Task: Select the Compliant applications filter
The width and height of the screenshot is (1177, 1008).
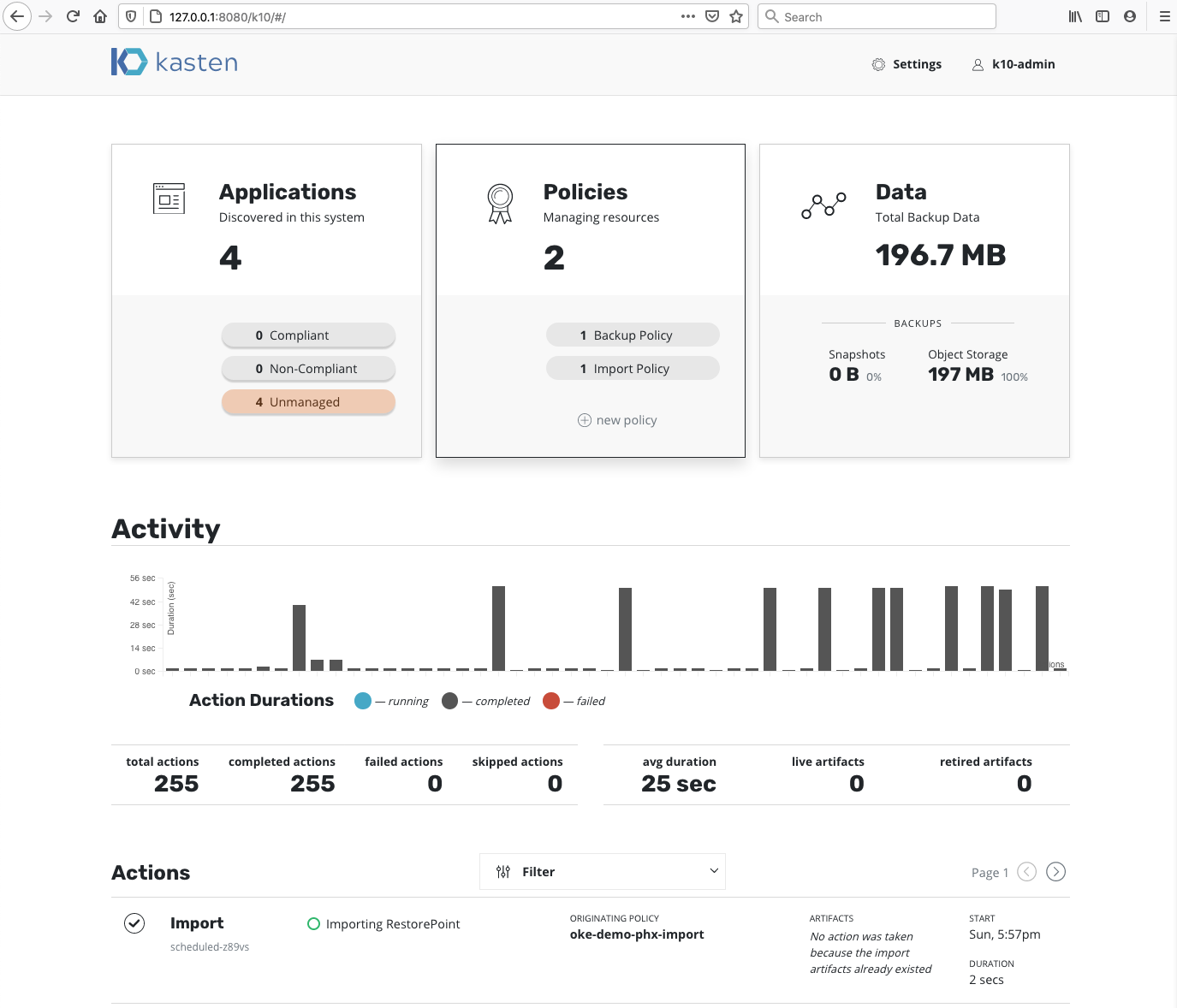Action: tap(308, 335)
